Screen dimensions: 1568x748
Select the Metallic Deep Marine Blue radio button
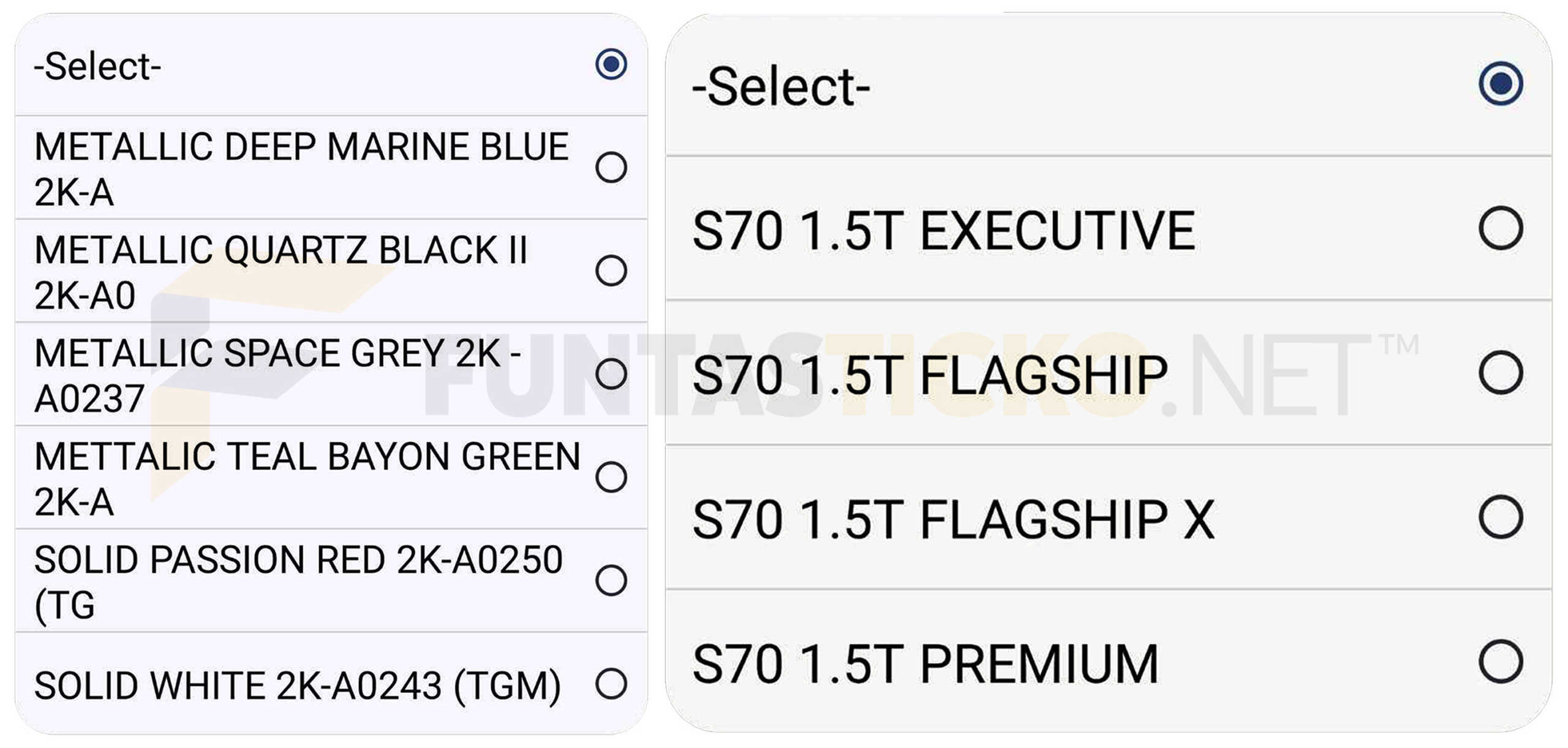coord(611,167)
